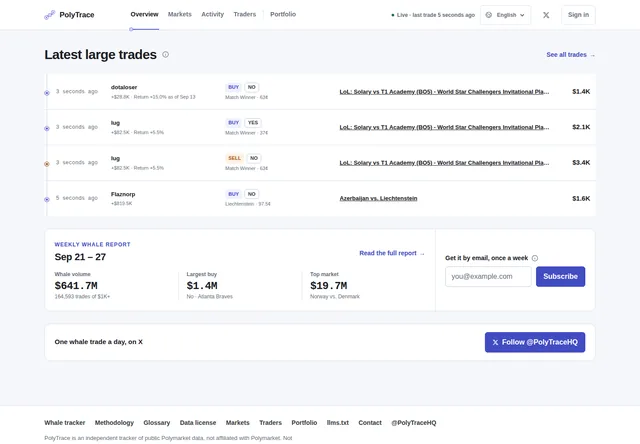Click the timeline dot for dotaloser trade

pyautogui.click(x=47, y=93)
